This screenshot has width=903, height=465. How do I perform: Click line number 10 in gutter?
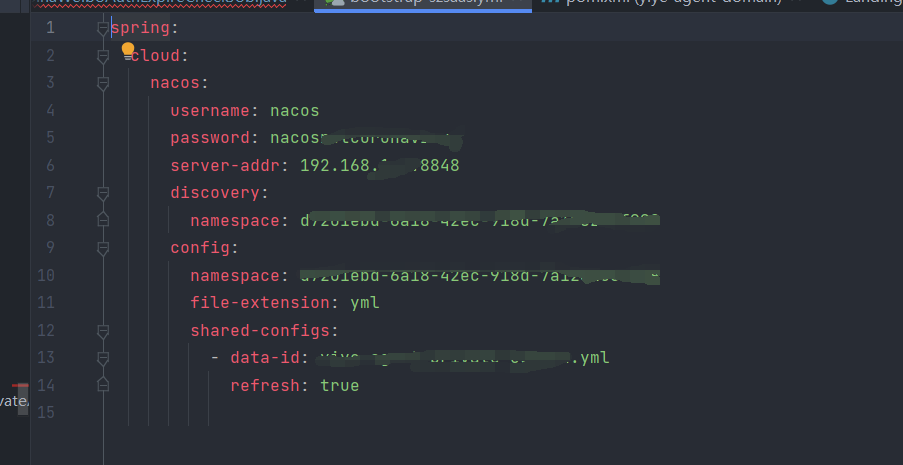(46, 275)
